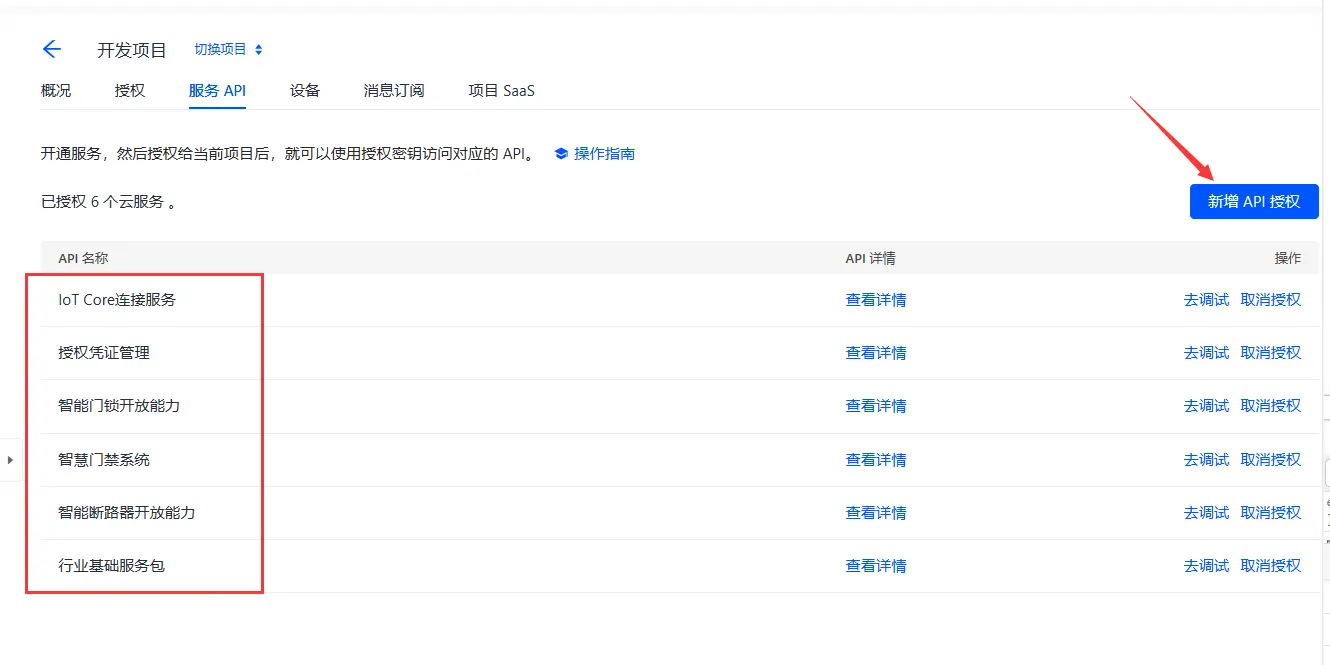Open the 操作指南 link
Image resolution: width=1330 pixels, height=665 pixels.
click(x=604, y=154)
